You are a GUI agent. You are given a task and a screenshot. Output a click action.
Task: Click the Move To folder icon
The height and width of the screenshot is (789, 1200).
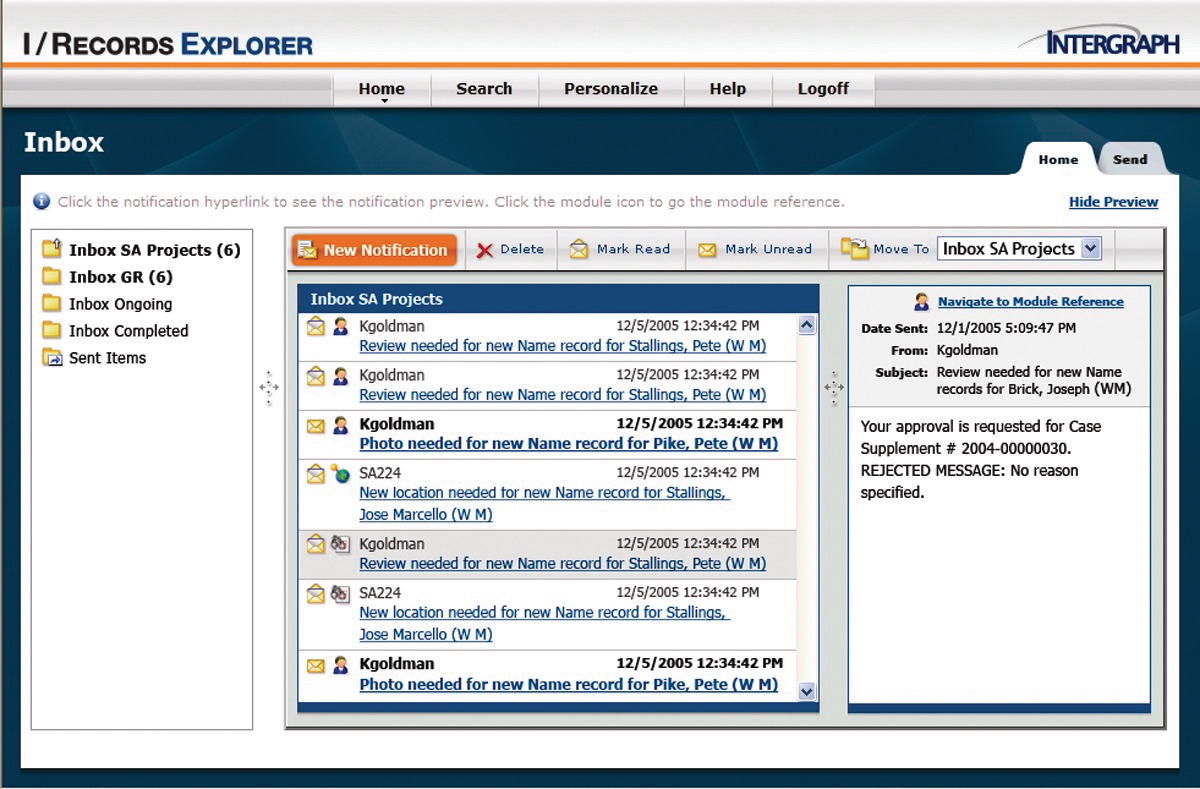coord(856,249)
